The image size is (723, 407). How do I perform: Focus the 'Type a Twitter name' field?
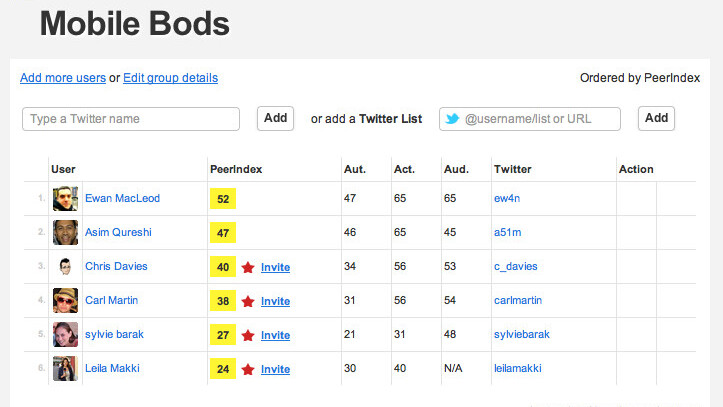coord(131,119)
